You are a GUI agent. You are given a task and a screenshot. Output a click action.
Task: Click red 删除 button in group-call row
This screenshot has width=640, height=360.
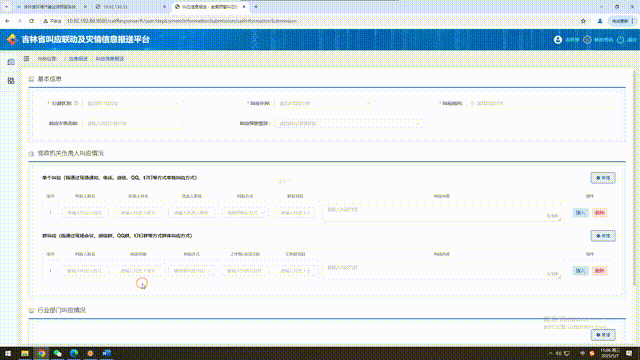599,271
